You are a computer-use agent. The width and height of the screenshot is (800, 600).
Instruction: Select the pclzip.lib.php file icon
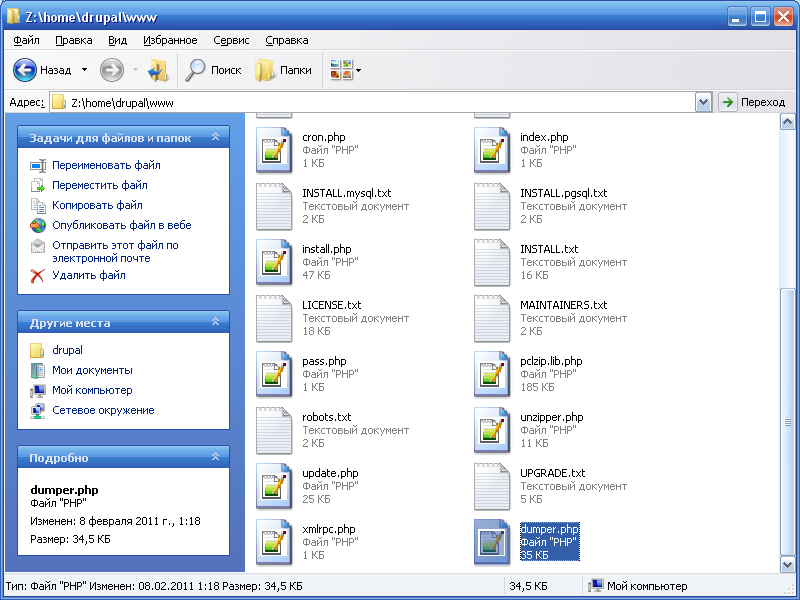pos(492,374)
